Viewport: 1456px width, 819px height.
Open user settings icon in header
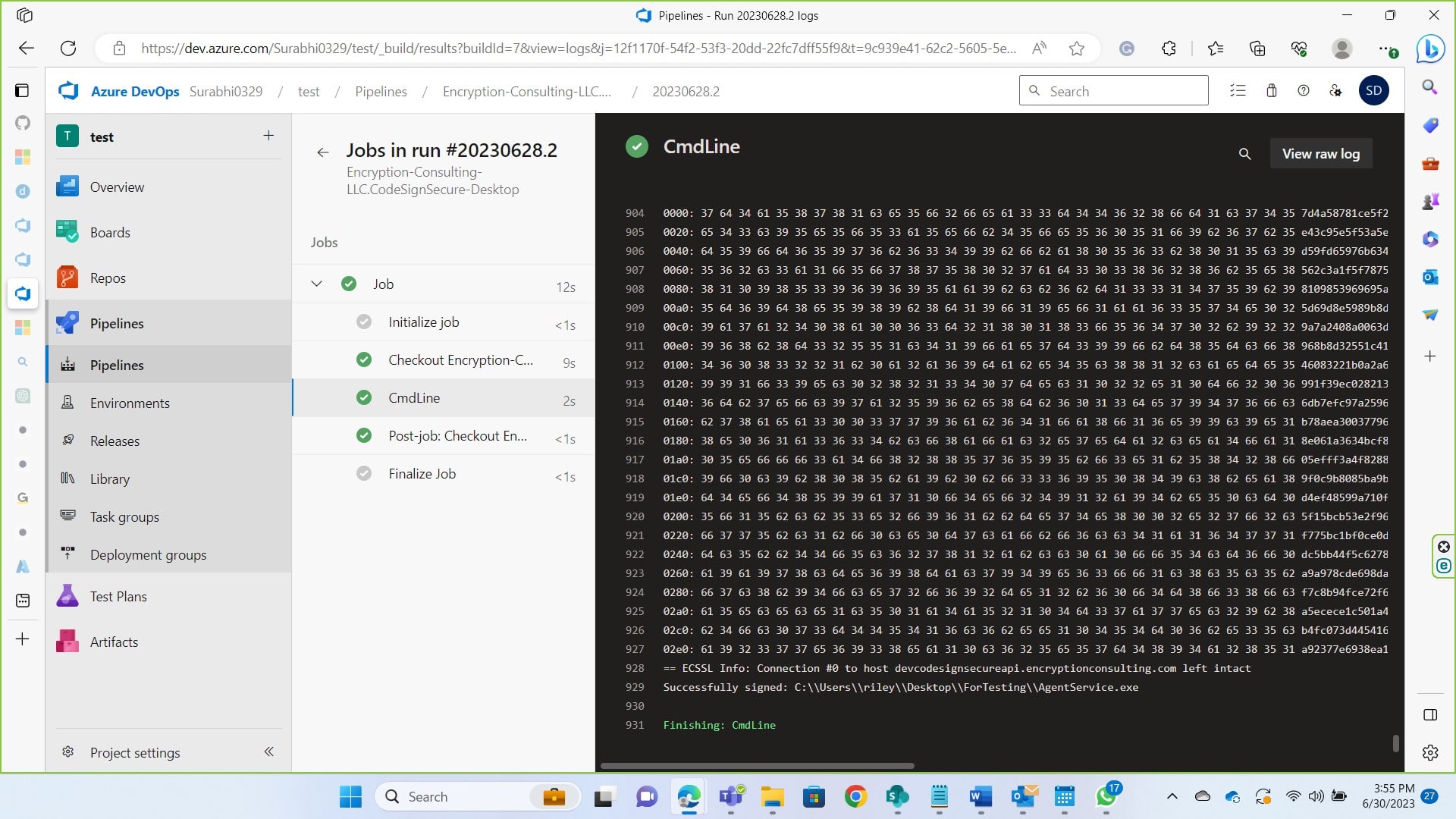tap(1335, 91)
